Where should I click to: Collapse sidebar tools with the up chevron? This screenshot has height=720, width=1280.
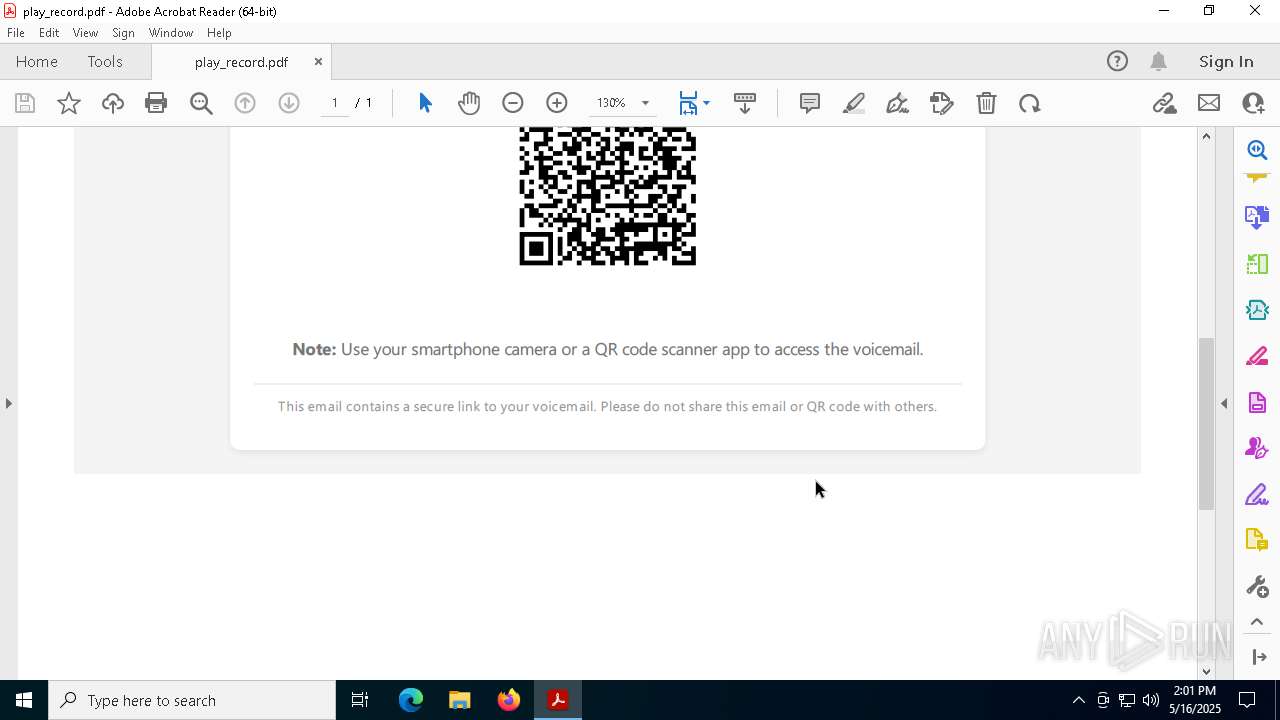coord(1257,622)
